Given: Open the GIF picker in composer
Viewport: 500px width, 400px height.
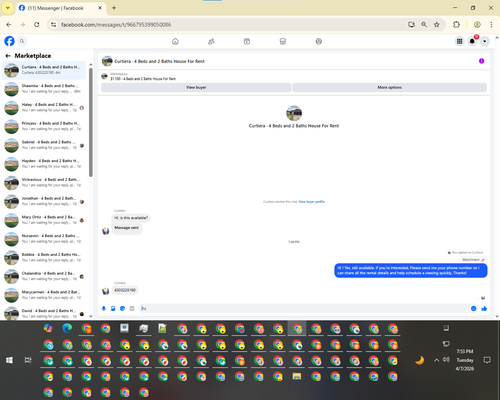Looking at the screenshot, I should (132, 309).
